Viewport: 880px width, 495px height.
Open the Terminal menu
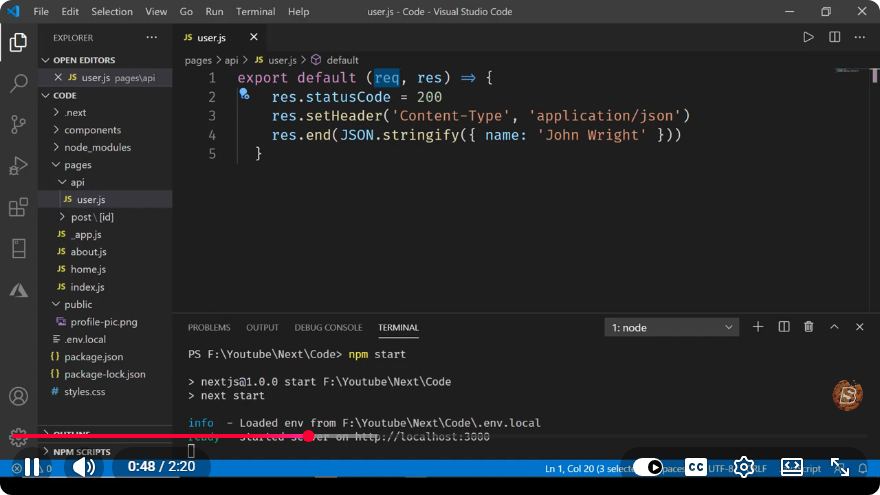(x=255, y=11)
